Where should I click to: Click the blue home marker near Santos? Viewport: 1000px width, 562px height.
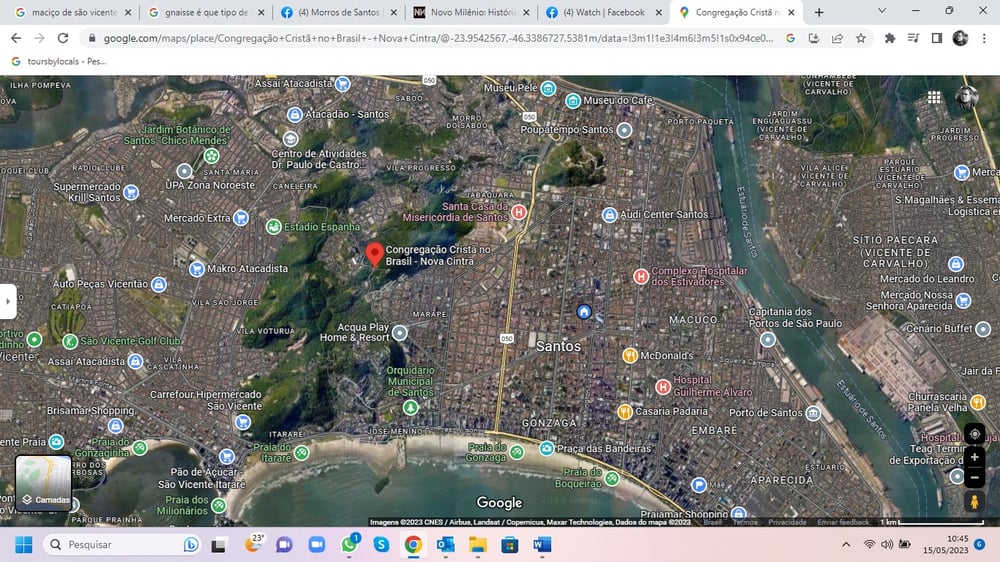point(584,311)
